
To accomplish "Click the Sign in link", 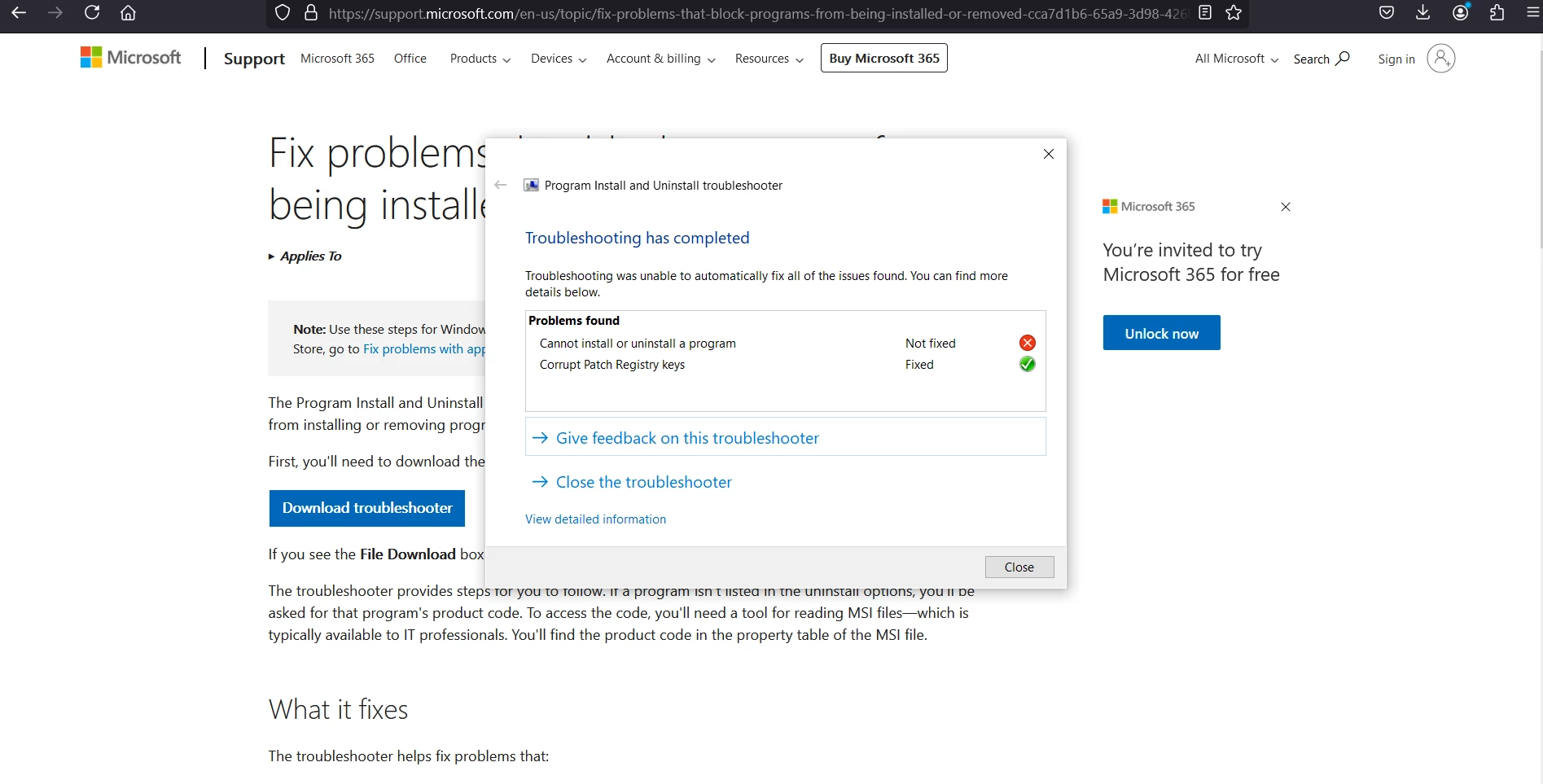I will click(x=1396, y=59).
